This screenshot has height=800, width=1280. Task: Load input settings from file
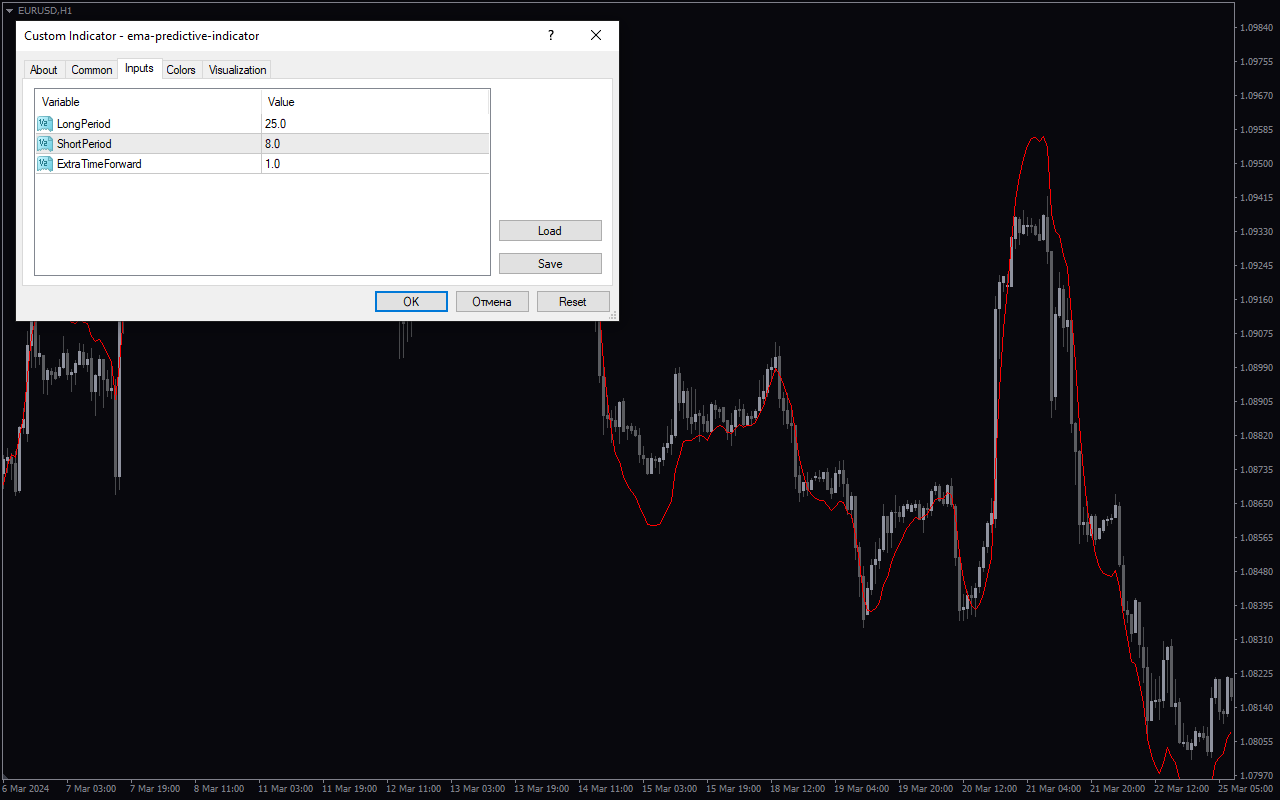pyautogui.click(x=550, y=231)
